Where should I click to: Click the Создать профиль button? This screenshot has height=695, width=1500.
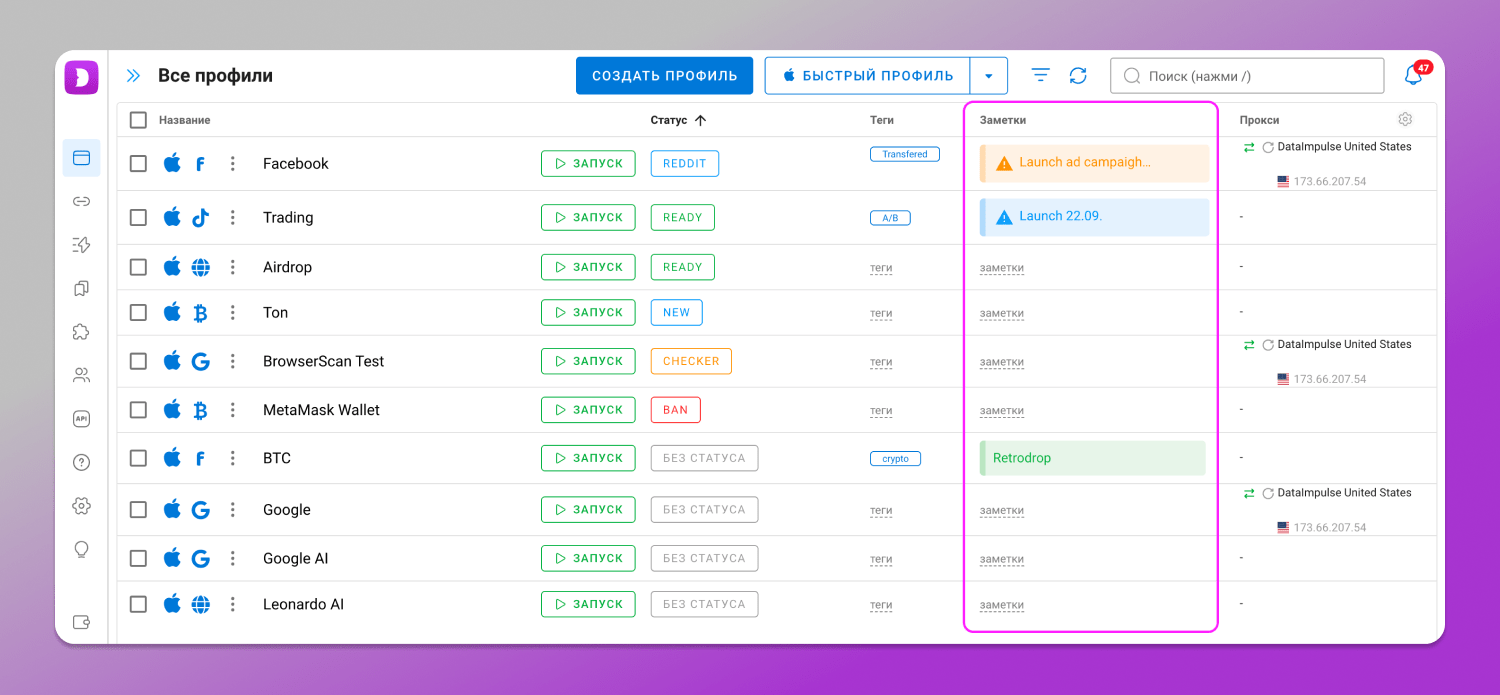(x=664, y=76)
